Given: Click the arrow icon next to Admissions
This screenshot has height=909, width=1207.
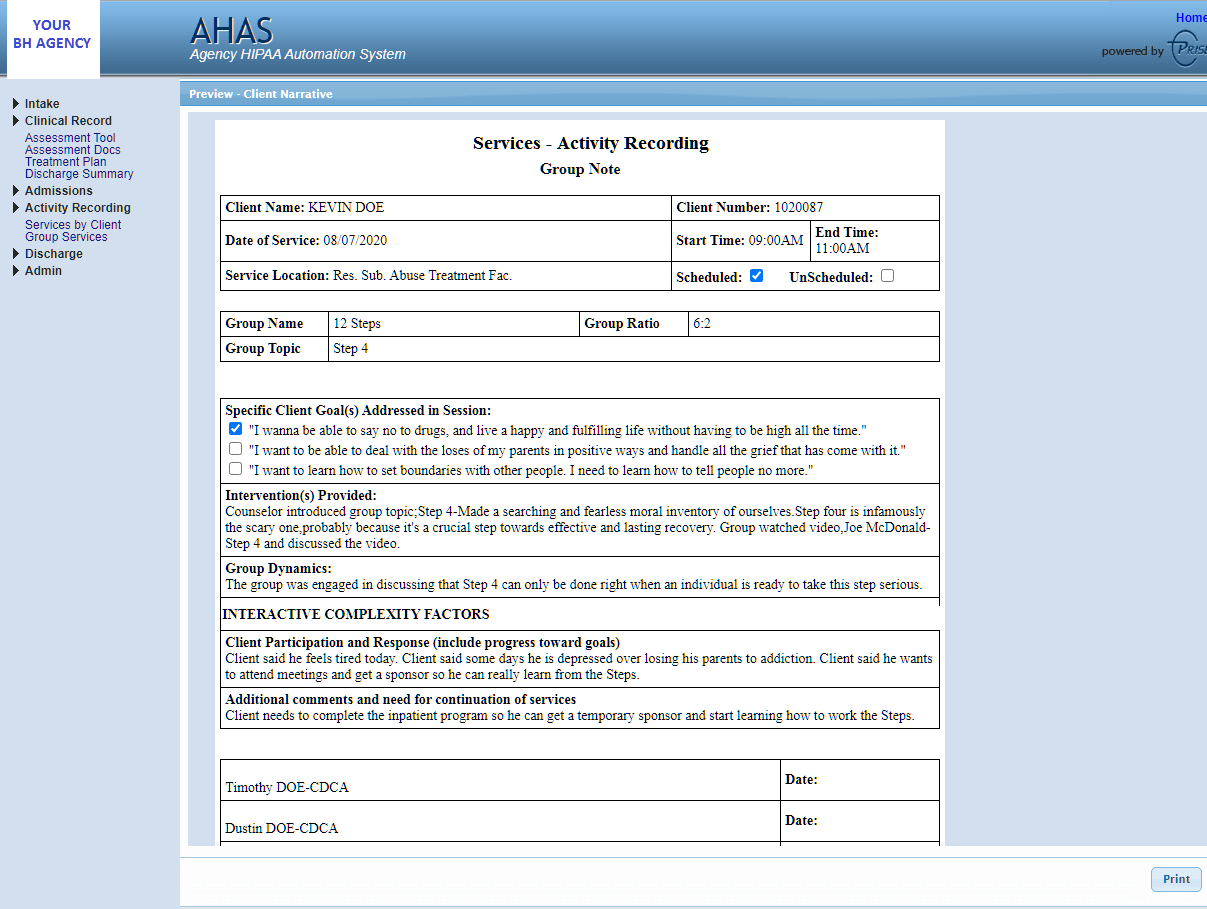Looking at the screenshot, I should 14,190.
